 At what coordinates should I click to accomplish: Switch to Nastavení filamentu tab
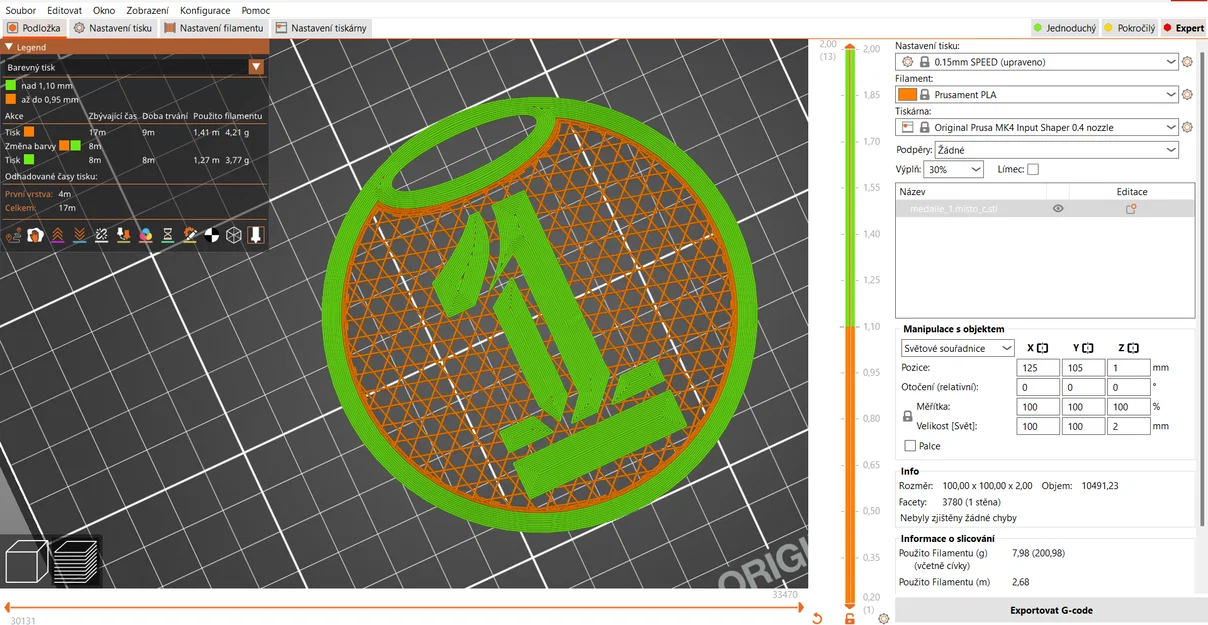[214, 28]
